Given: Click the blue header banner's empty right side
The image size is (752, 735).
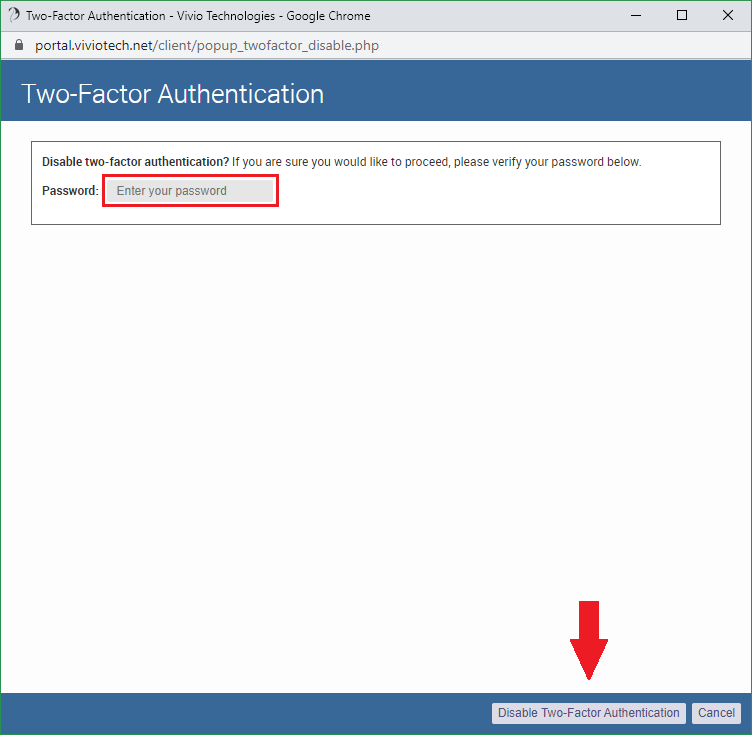Looking at the screenshot, I should pos(560,94).
